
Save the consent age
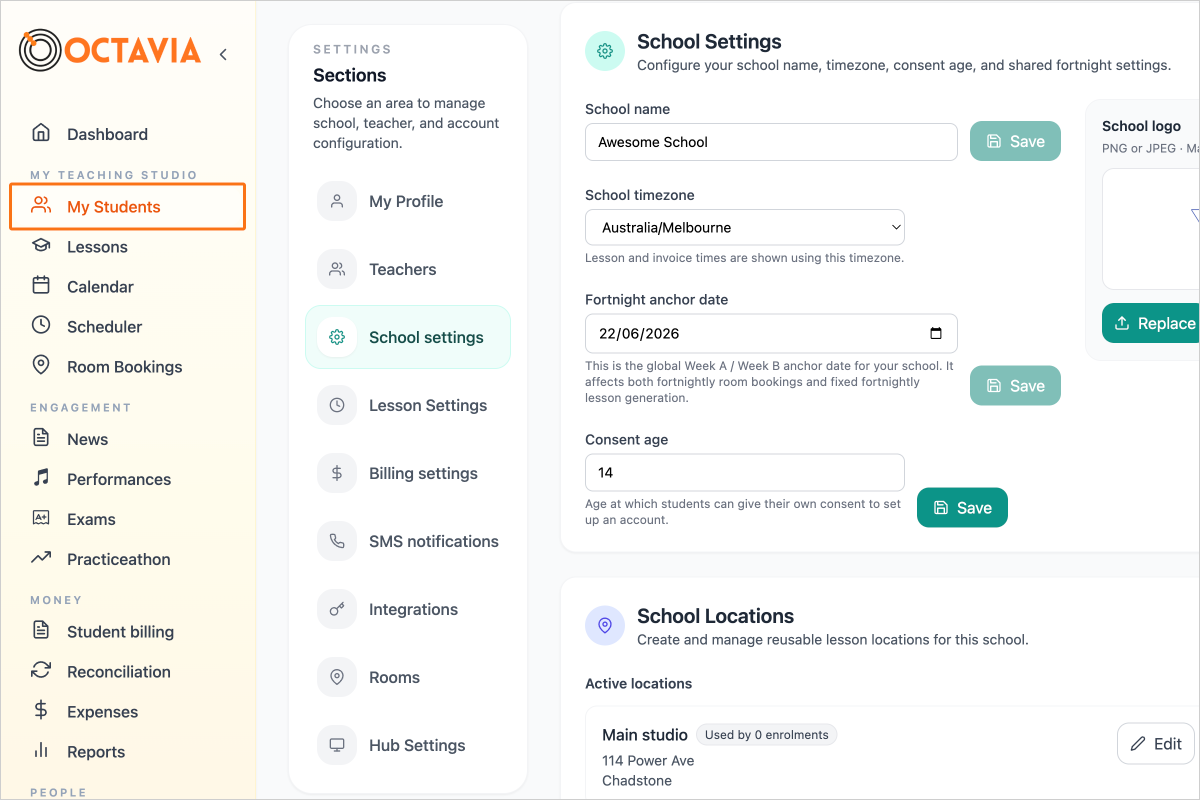(x=962, y=508)
